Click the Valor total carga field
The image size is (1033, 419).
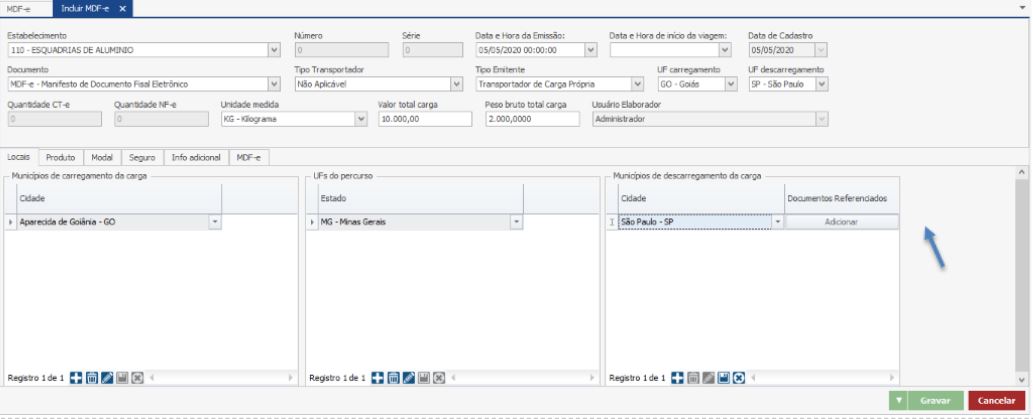[424, 119]
